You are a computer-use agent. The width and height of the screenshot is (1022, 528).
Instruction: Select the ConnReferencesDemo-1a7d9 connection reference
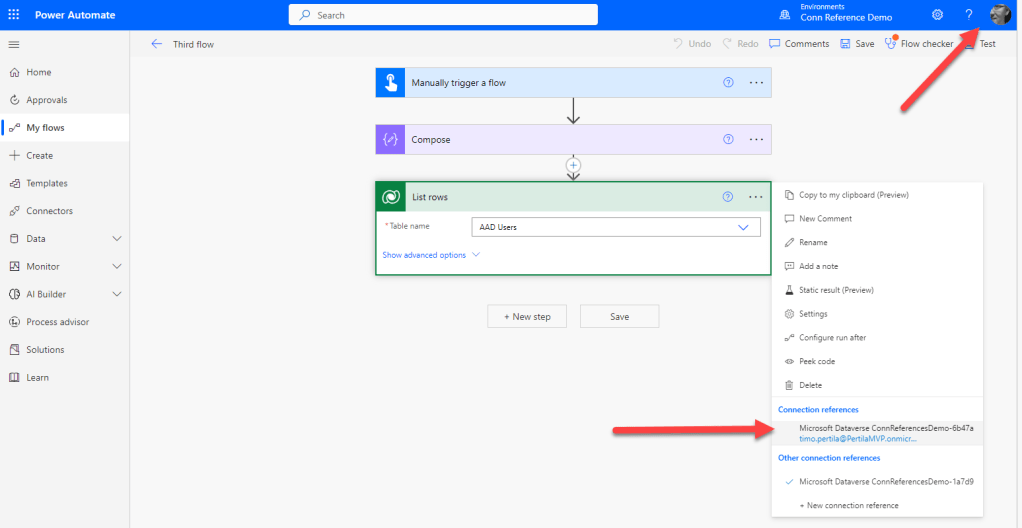[886, 481]
